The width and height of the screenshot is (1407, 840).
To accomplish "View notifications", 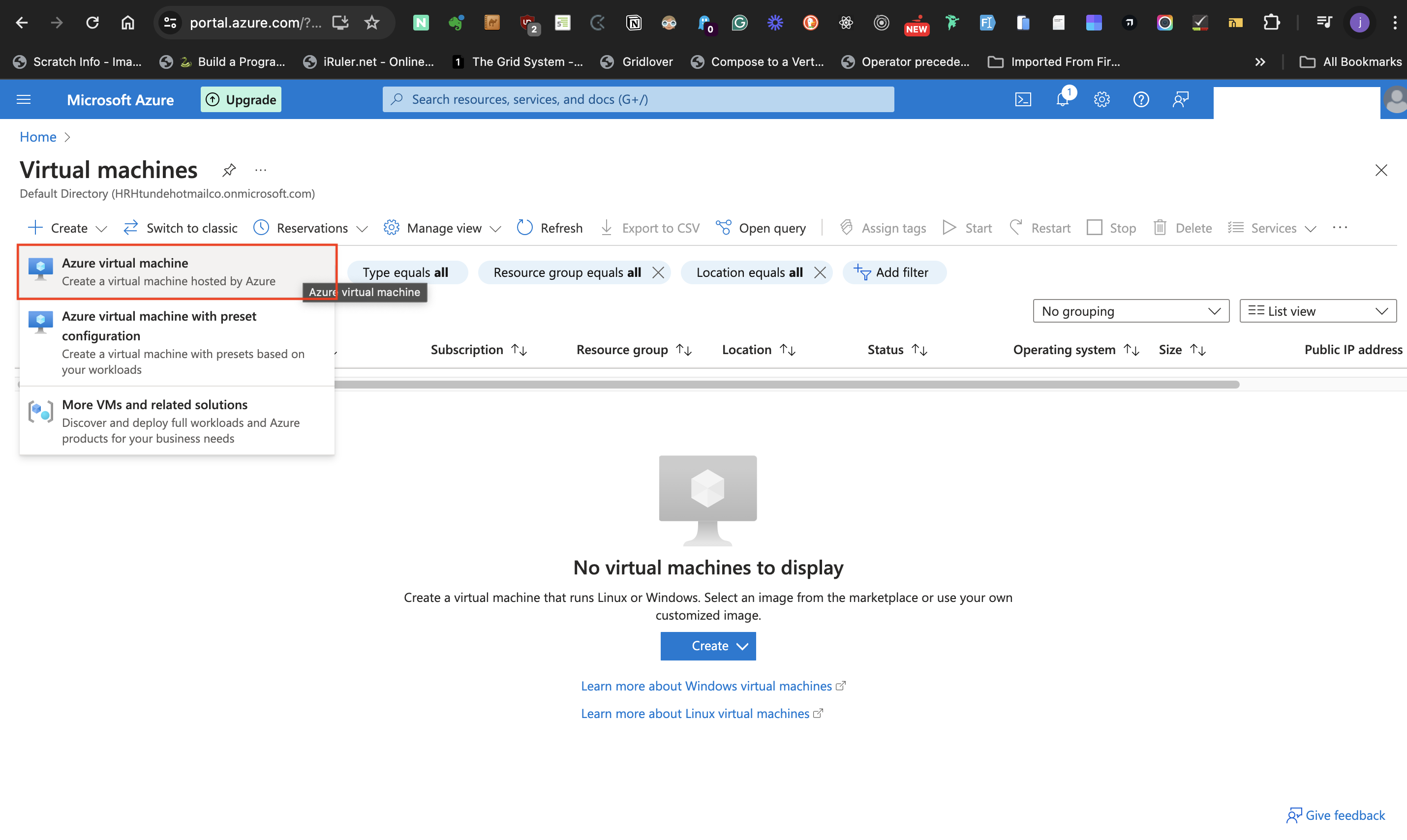I will [1063, 99].
